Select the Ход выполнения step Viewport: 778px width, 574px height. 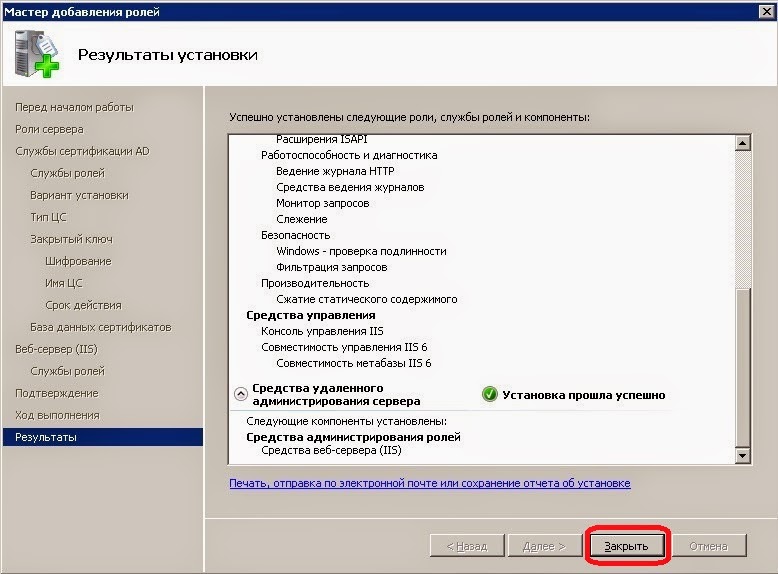pyautogui.click(x=57, y=415)
